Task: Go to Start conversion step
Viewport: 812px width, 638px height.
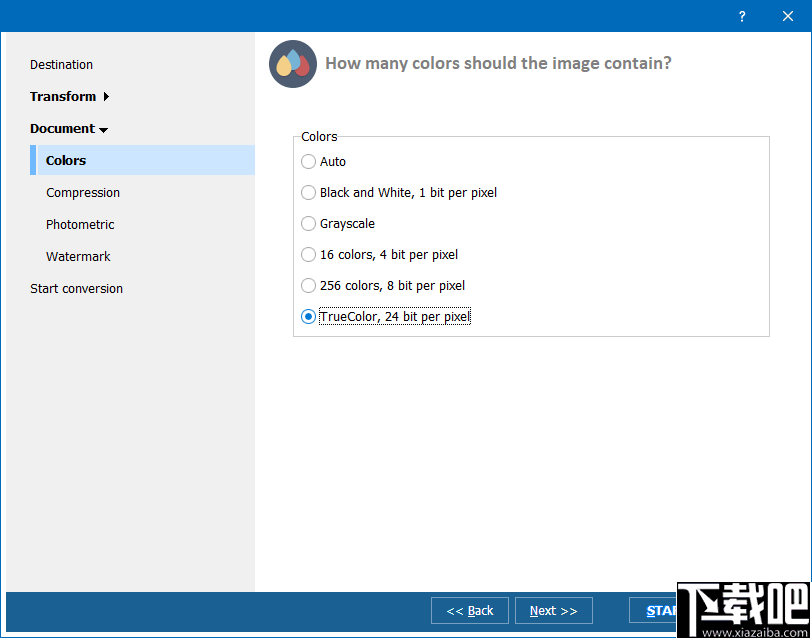Action: point(76,288)
